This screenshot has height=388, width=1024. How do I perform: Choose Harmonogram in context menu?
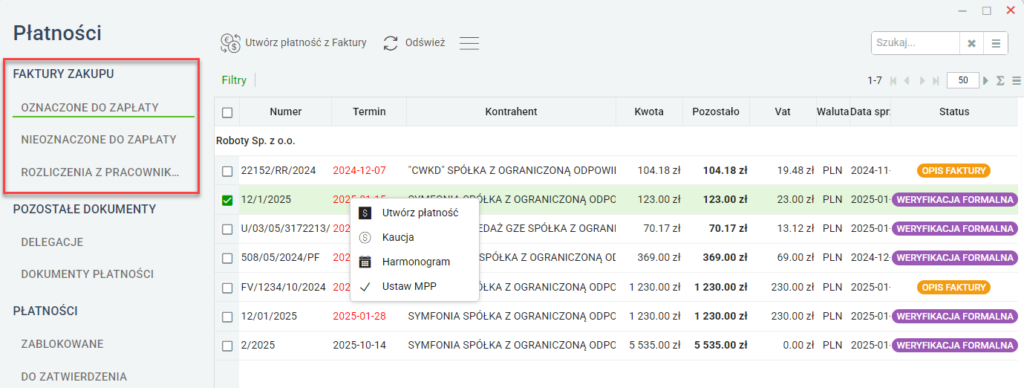point(415,261)
